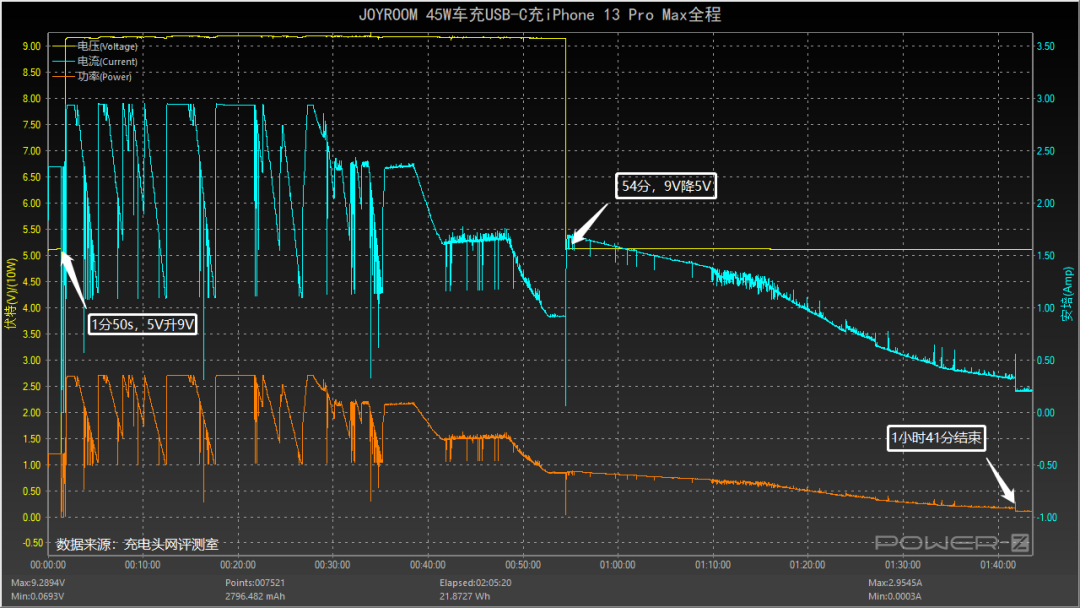Click the 4.50 voltage axis tick
1080x608 pixels.
coord(32,282)
